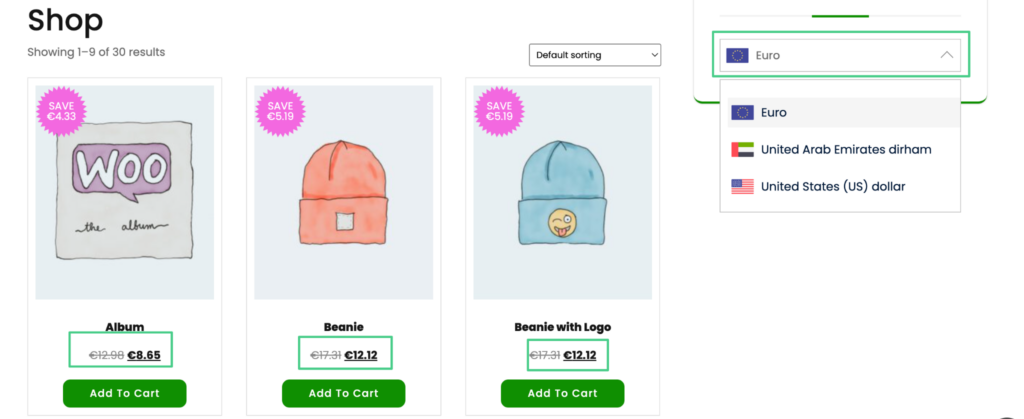Click the UAE flag icon in list
This screenshot has height=419, width=1024.
pos(742,149)
